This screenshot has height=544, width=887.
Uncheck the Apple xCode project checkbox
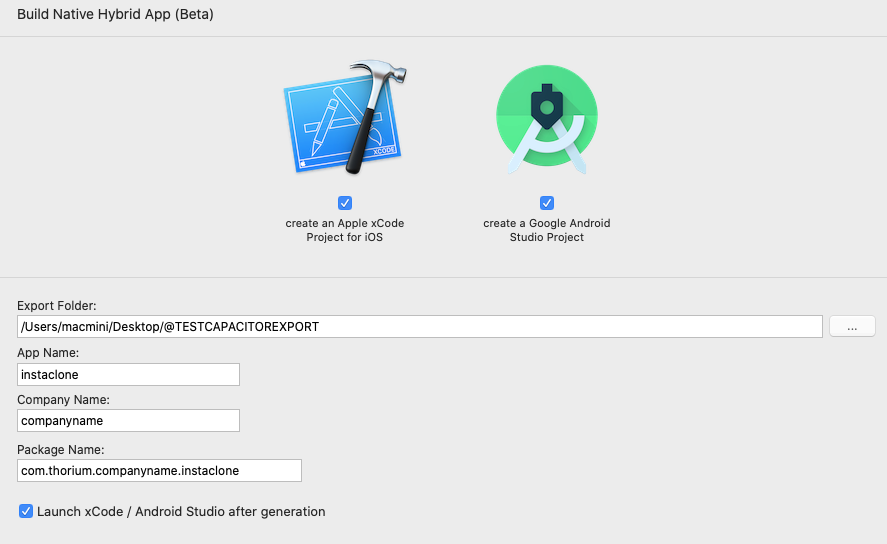[345, 202]
